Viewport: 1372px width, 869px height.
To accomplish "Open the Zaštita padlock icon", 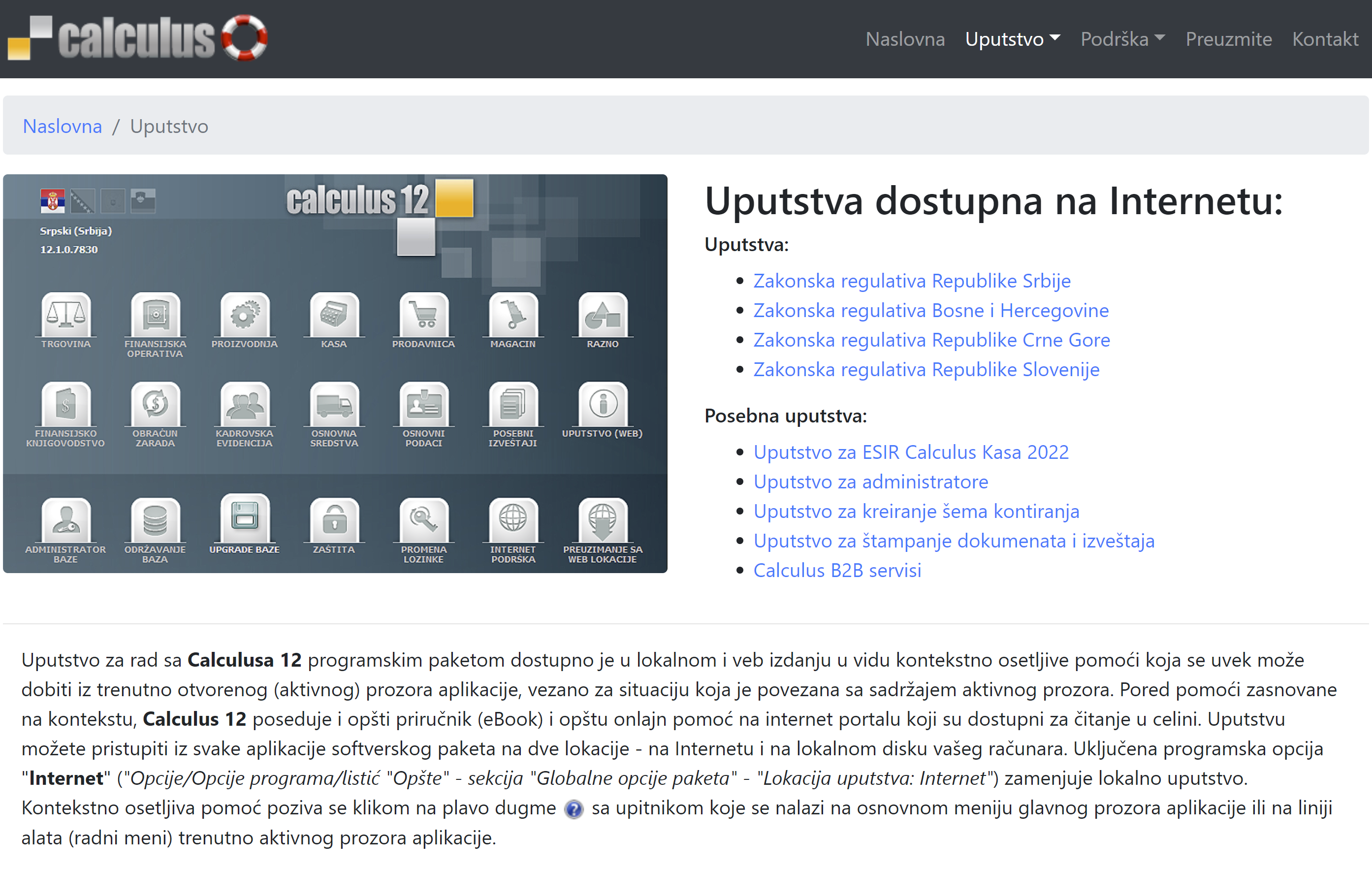I will 334,520.
